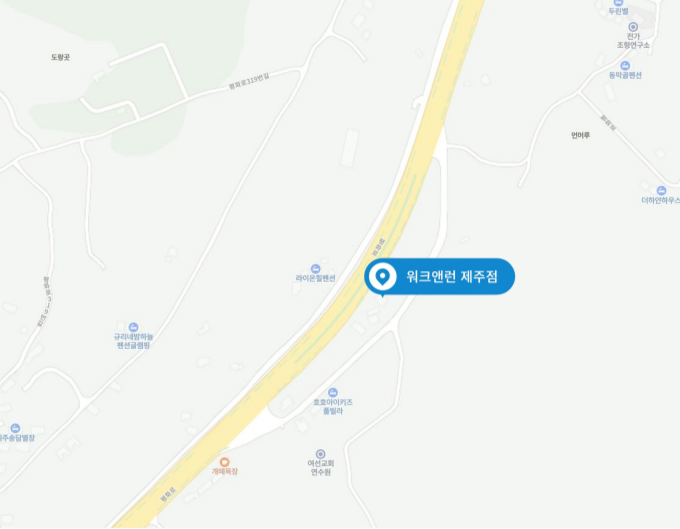The image size is (680, 529).
Task: Click the 여선교회 연수원 text label
Action: coord(321,468)
